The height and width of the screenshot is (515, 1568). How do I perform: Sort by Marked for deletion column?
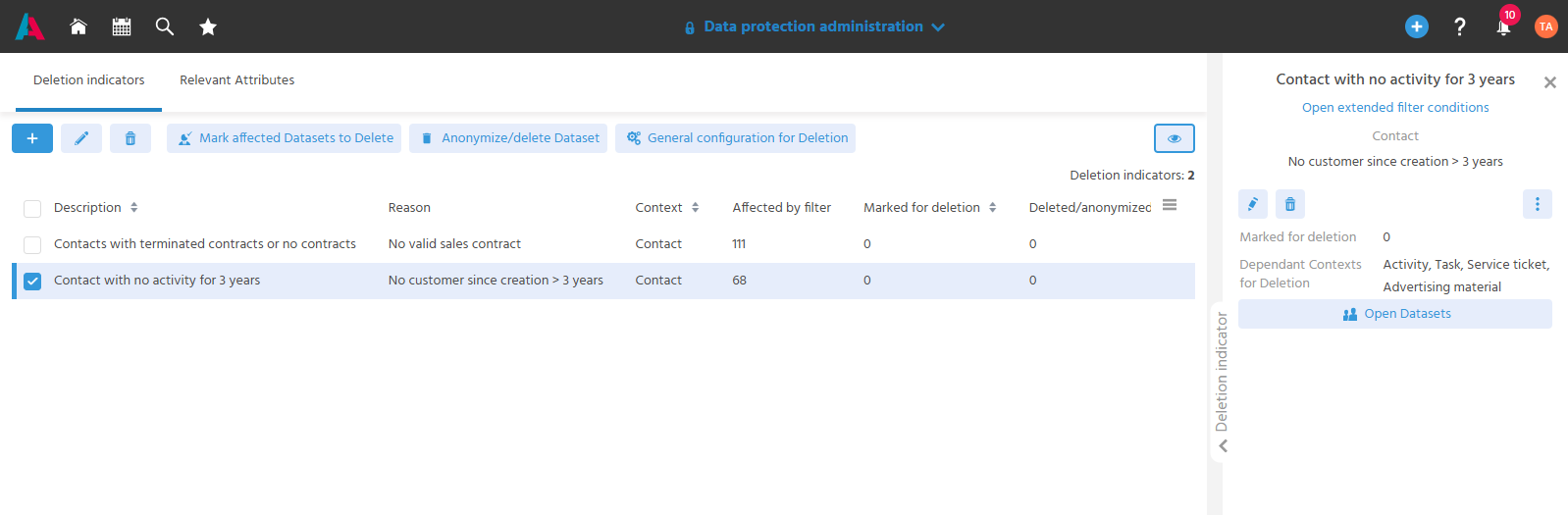click(992, 208)
